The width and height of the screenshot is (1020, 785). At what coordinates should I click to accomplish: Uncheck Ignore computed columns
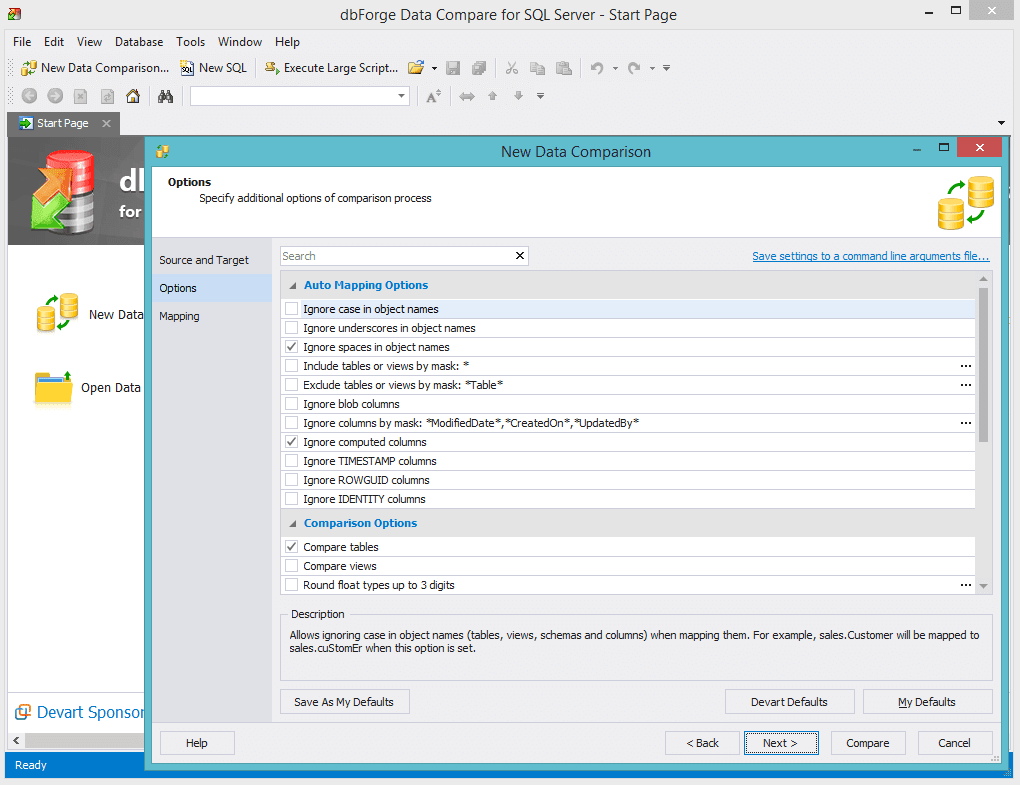(x=292, y=442)
